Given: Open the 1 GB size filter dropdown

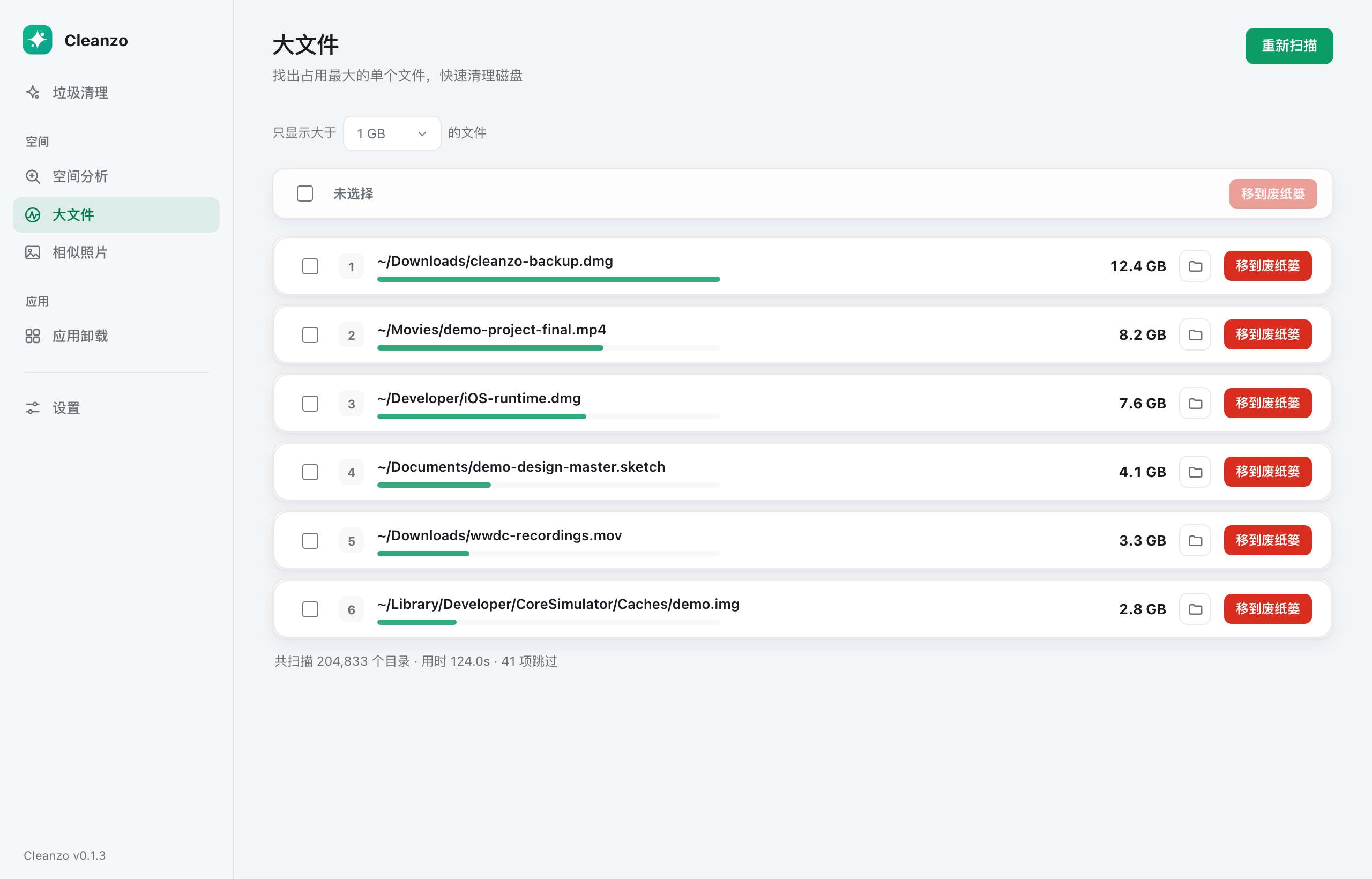Looking at the screenshot, I should [x=392, y=133].
